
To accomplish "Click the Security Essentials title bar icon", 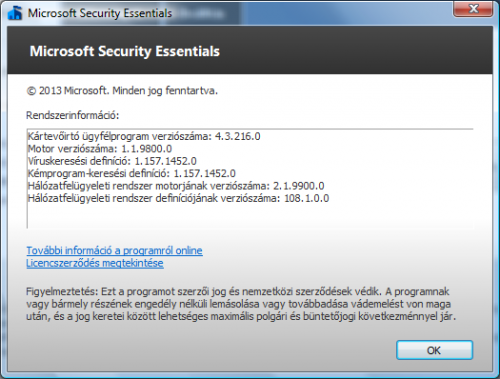I will [x=15, y=13].
